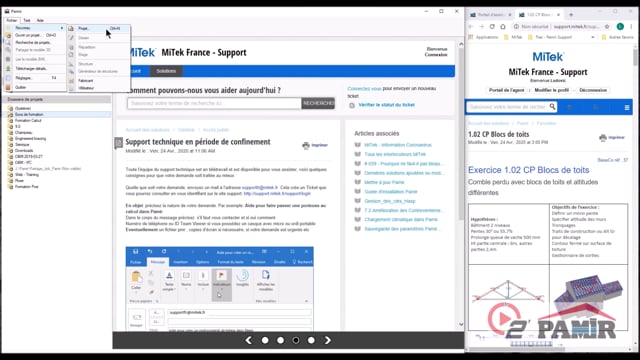Select the Engineered bracing folder in the tree
Image resolution: width=640 pixels, height=360 pixels.
pos(30,139)
